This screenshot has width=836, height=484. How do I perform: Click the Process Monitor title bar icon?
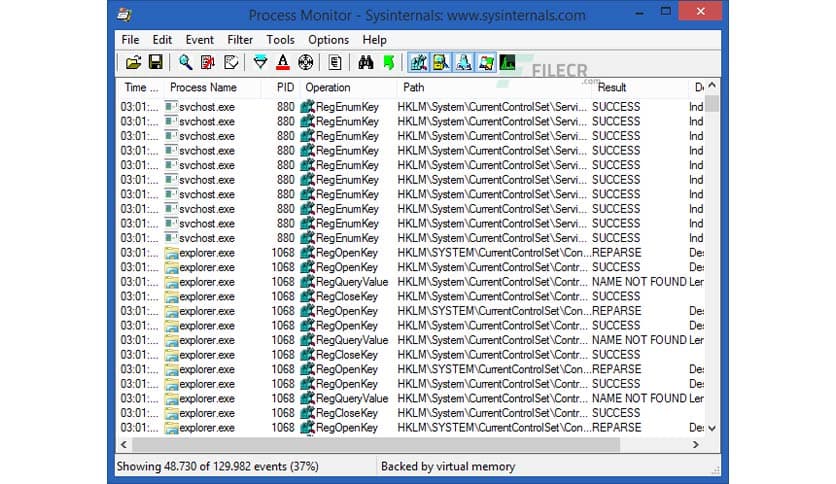pyautogui.click(x=124, y=14)
